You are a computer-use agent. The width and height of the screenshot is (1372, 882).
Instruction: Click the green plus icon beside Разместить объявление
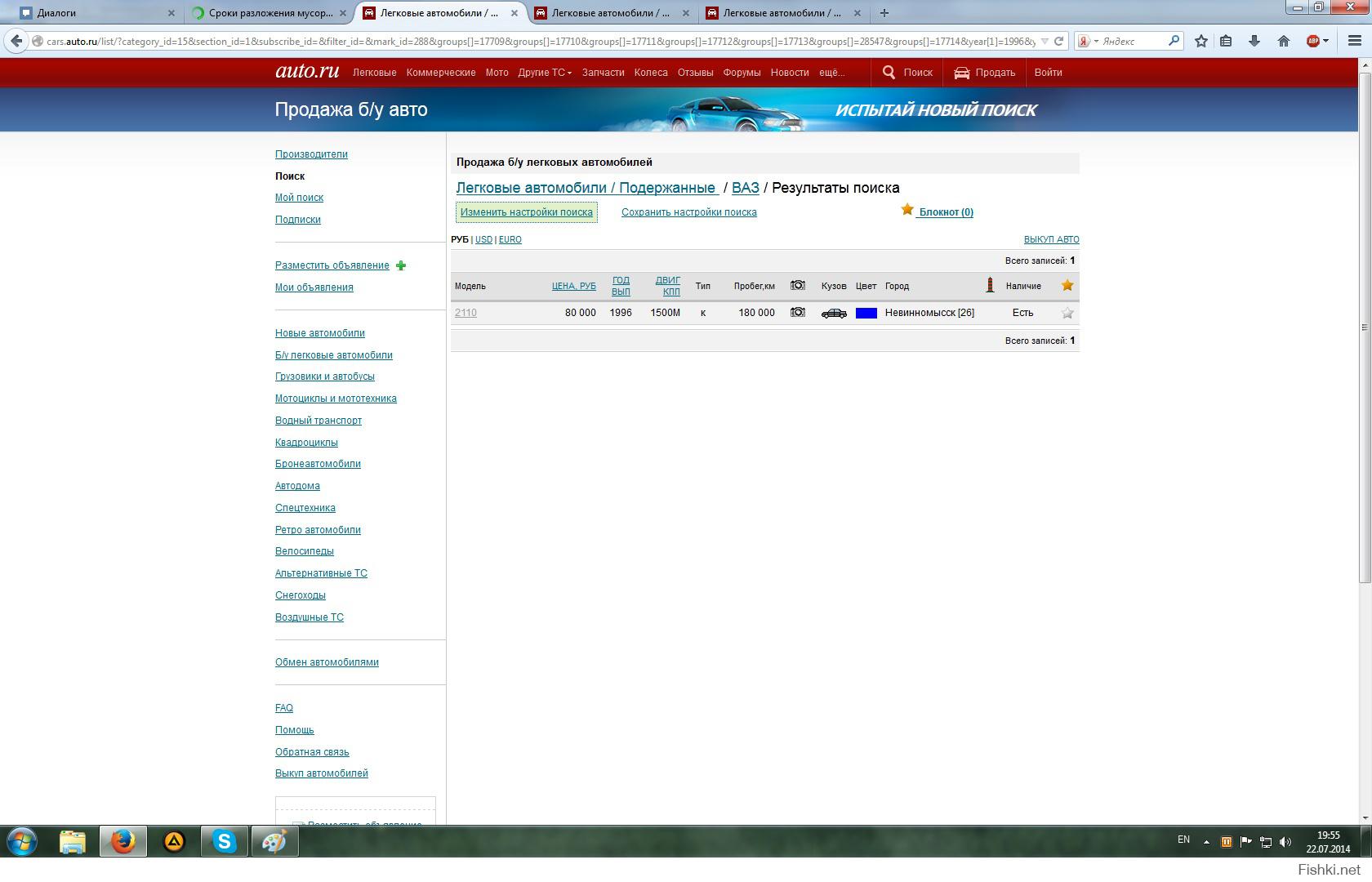pyautogui.click(x=401, y=265)
